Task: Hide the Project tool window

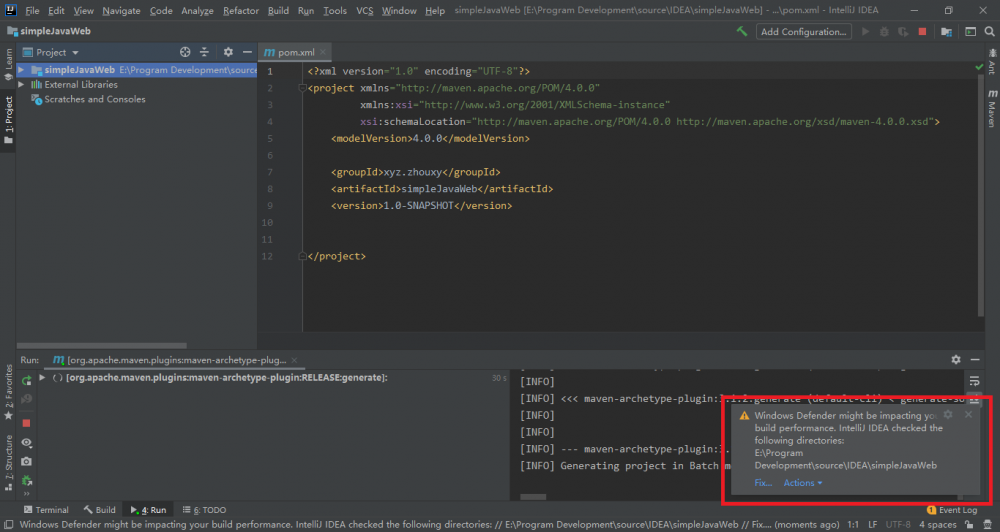Action: [247, 52]
